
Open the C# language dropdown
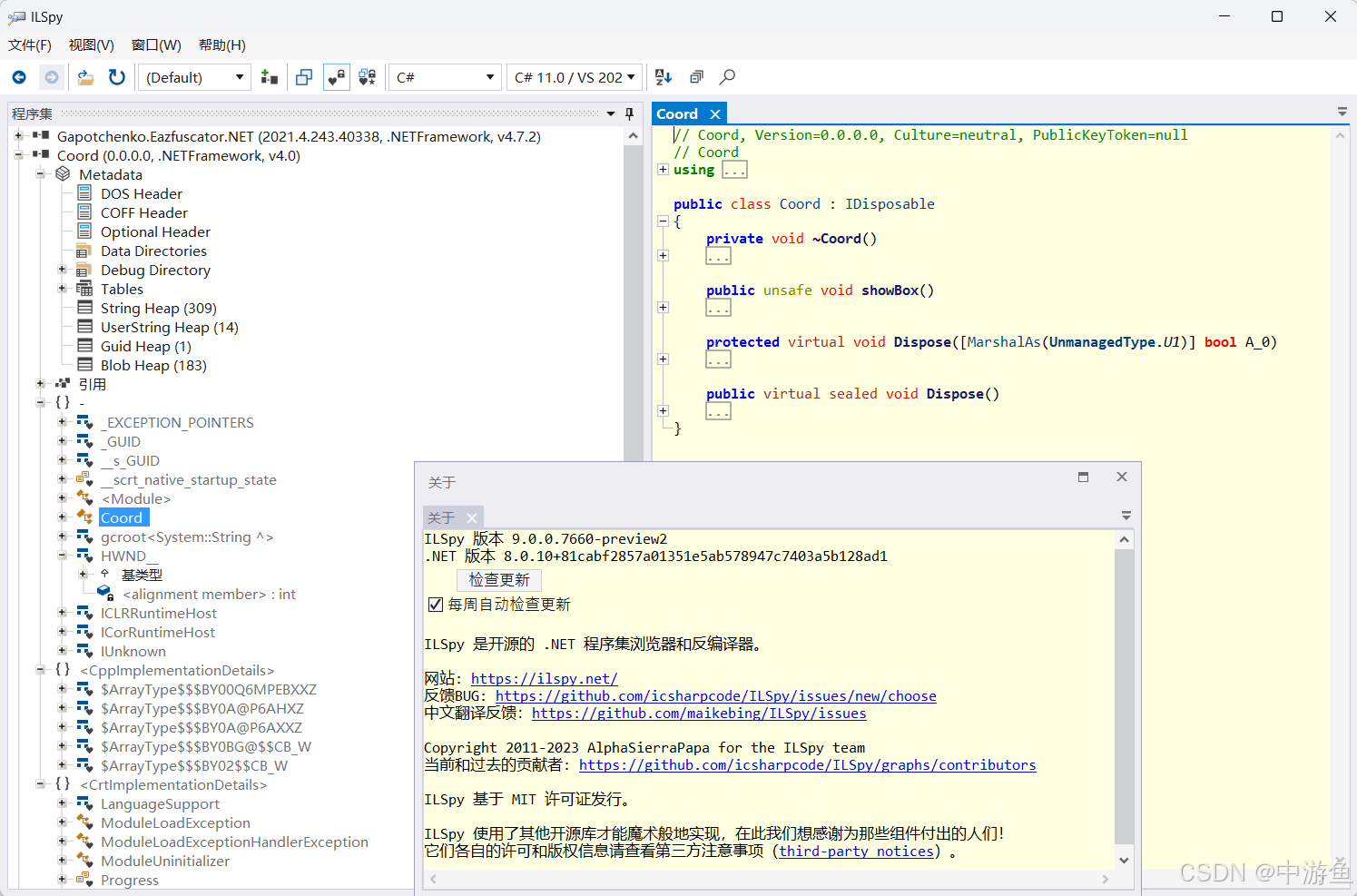[x=445, y=77]
